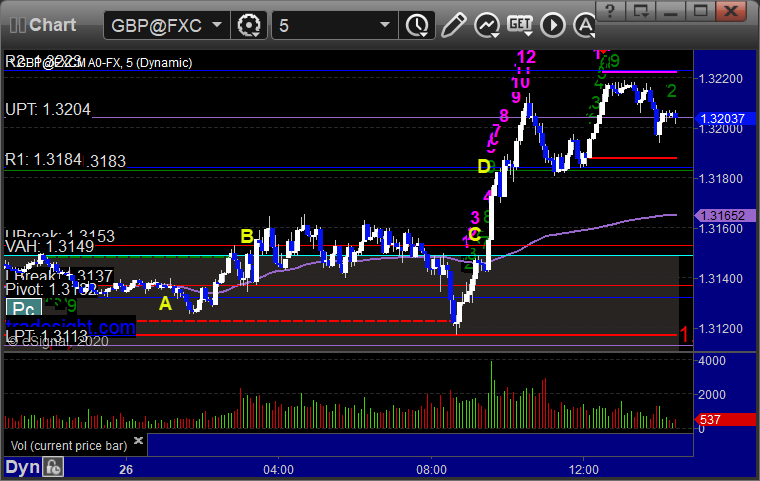Minimize the chart window
This screenshot has width=760, height=481.
(x=670, y=11)
